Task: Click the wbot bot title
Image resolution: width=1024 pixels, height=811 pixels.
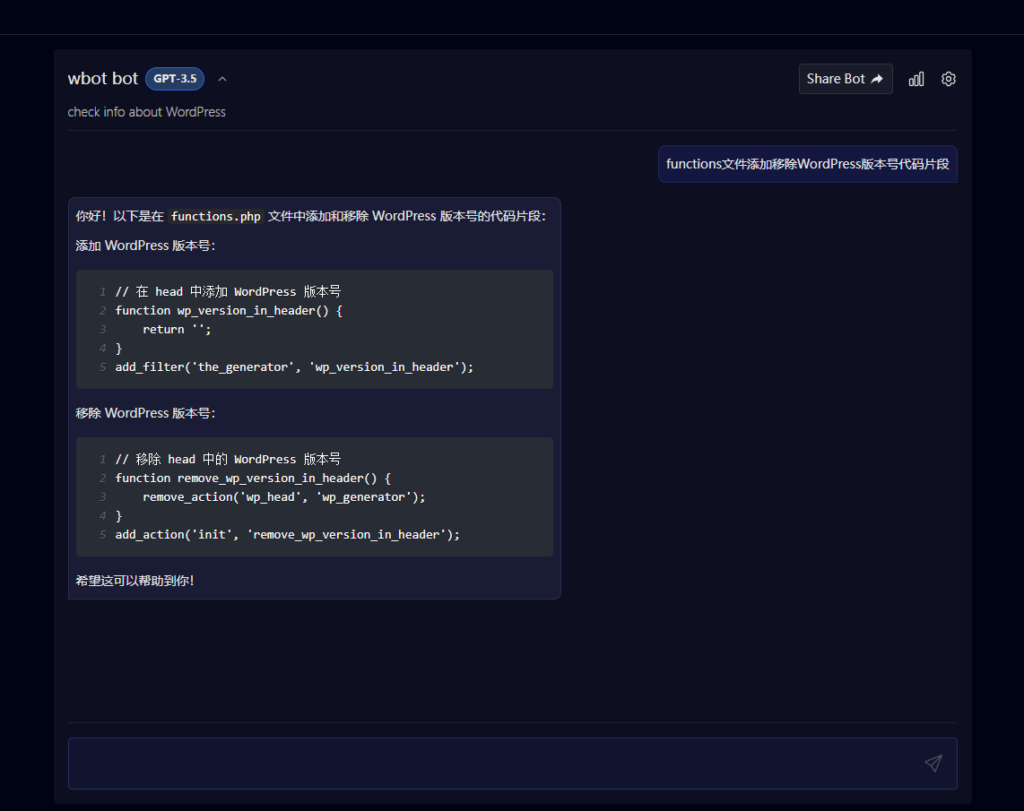Action: pyautogui.click(x=103, y=79)
